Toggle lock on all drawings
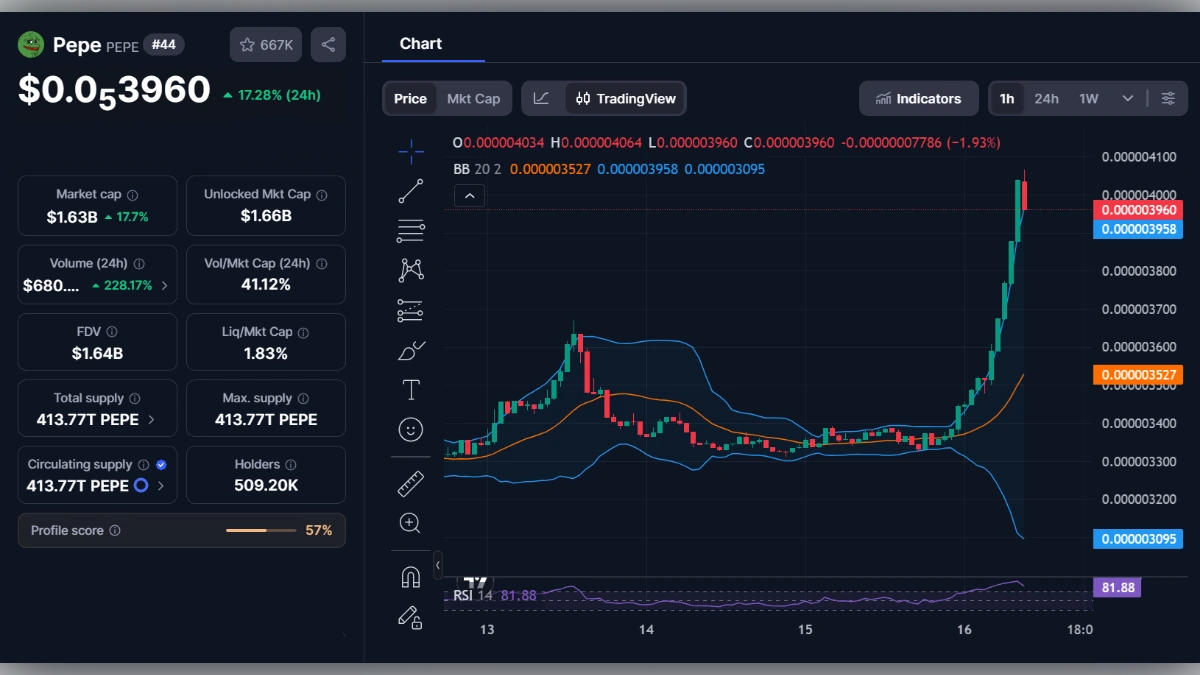The height and width of the screenshot is (675, 1200). point(410,618)
